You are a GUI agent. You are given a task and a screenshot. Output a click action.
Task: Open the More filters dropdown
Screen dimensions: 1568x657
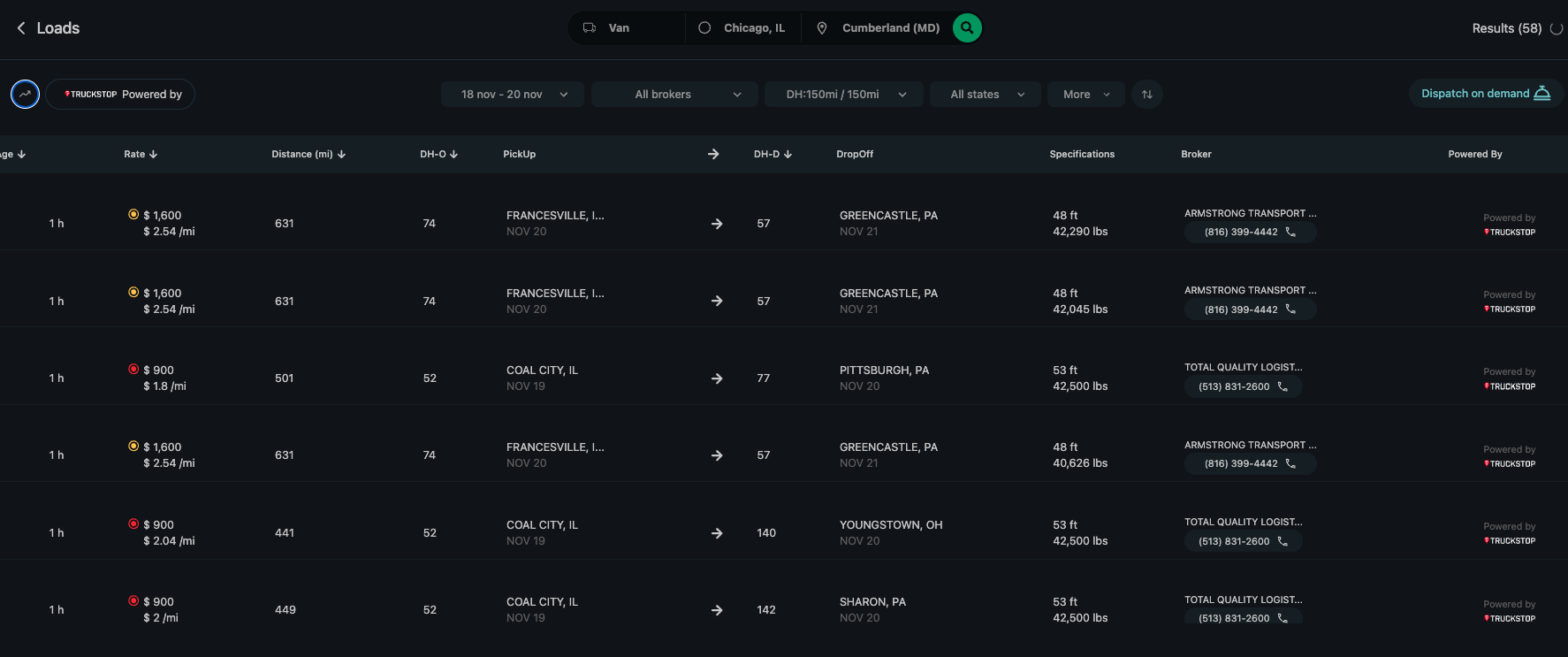pyautogui.click(x=1085, y=95)
